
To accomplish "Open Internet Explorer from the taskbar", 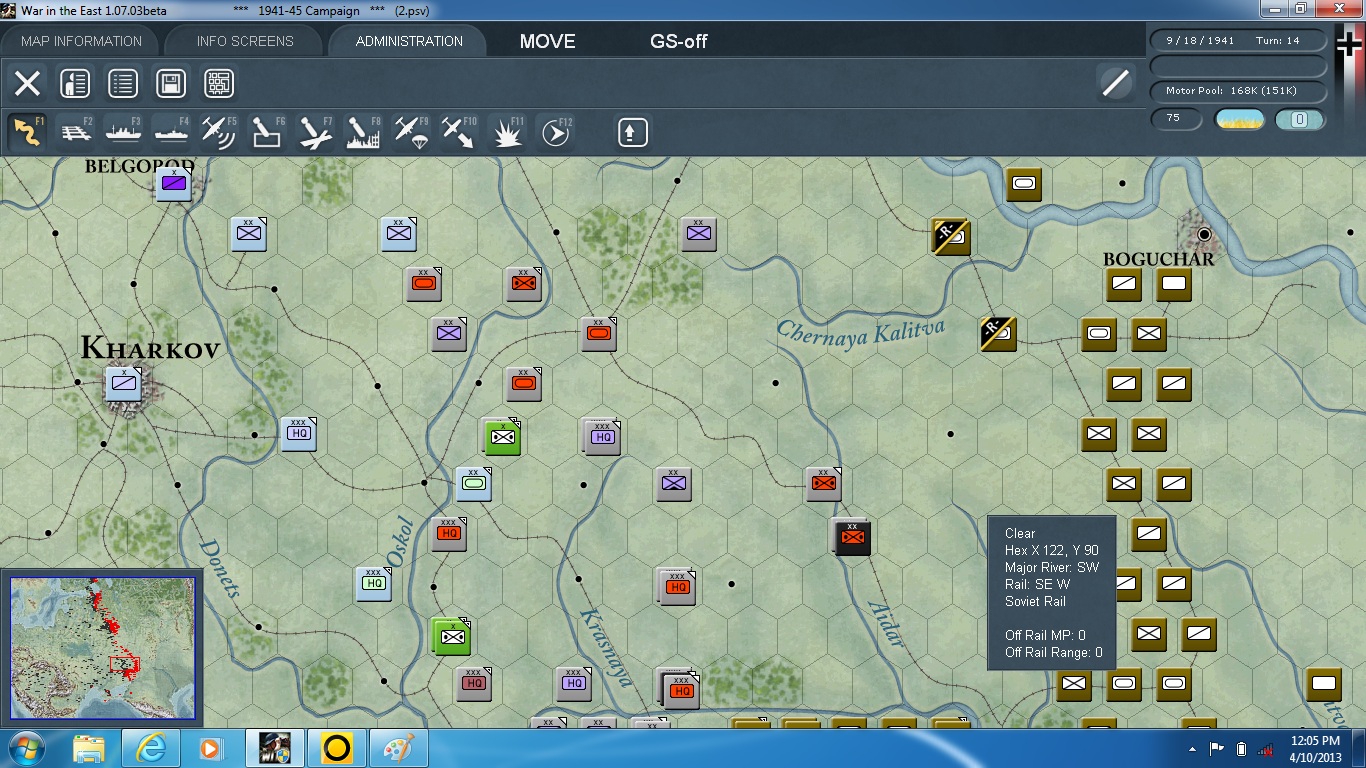I will point(150,748).
